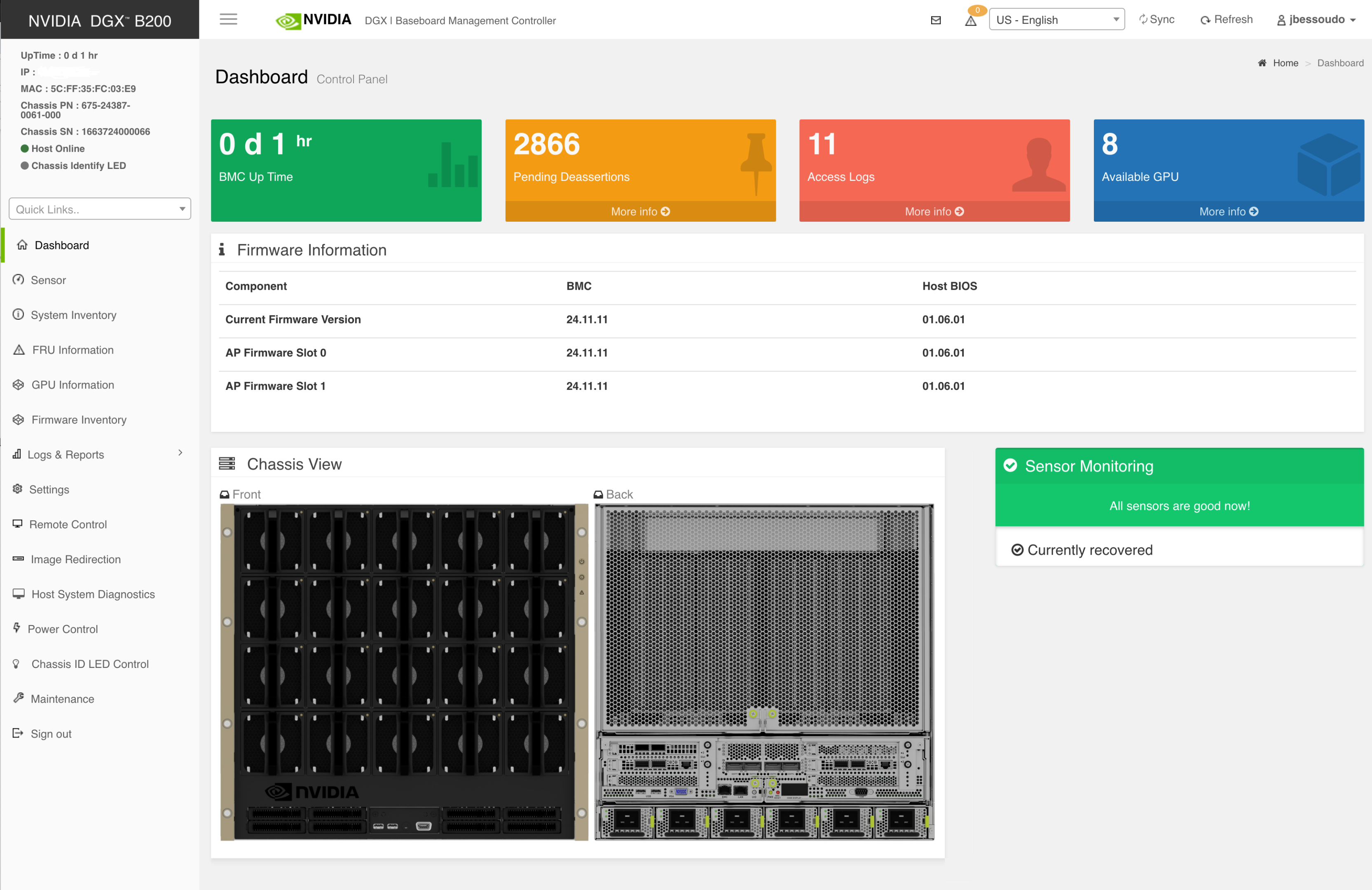Click the Refresh button

pos(1226,20)
